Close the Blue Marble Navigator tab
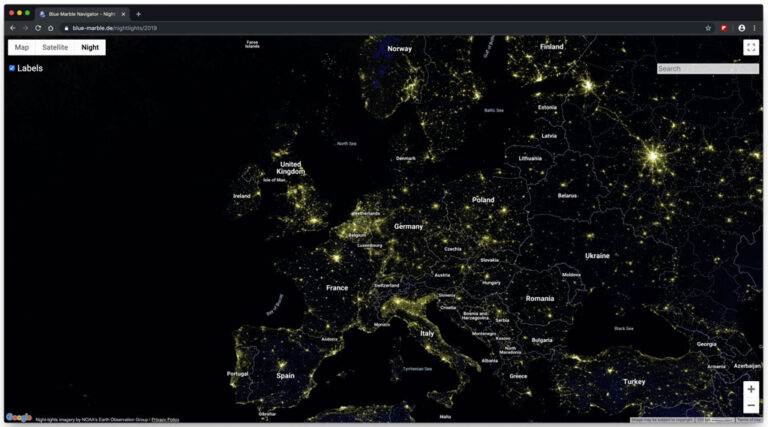This screenshot has width=768, height=427. coord(123,14)
